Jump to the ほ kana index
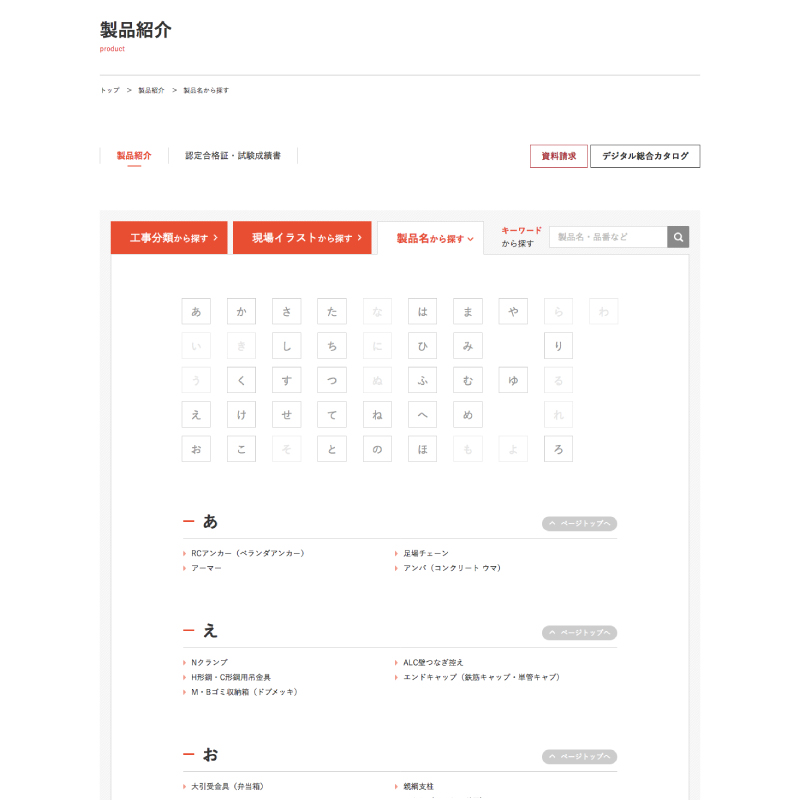Viewport: 800px width, 800px height. (422, 449)
